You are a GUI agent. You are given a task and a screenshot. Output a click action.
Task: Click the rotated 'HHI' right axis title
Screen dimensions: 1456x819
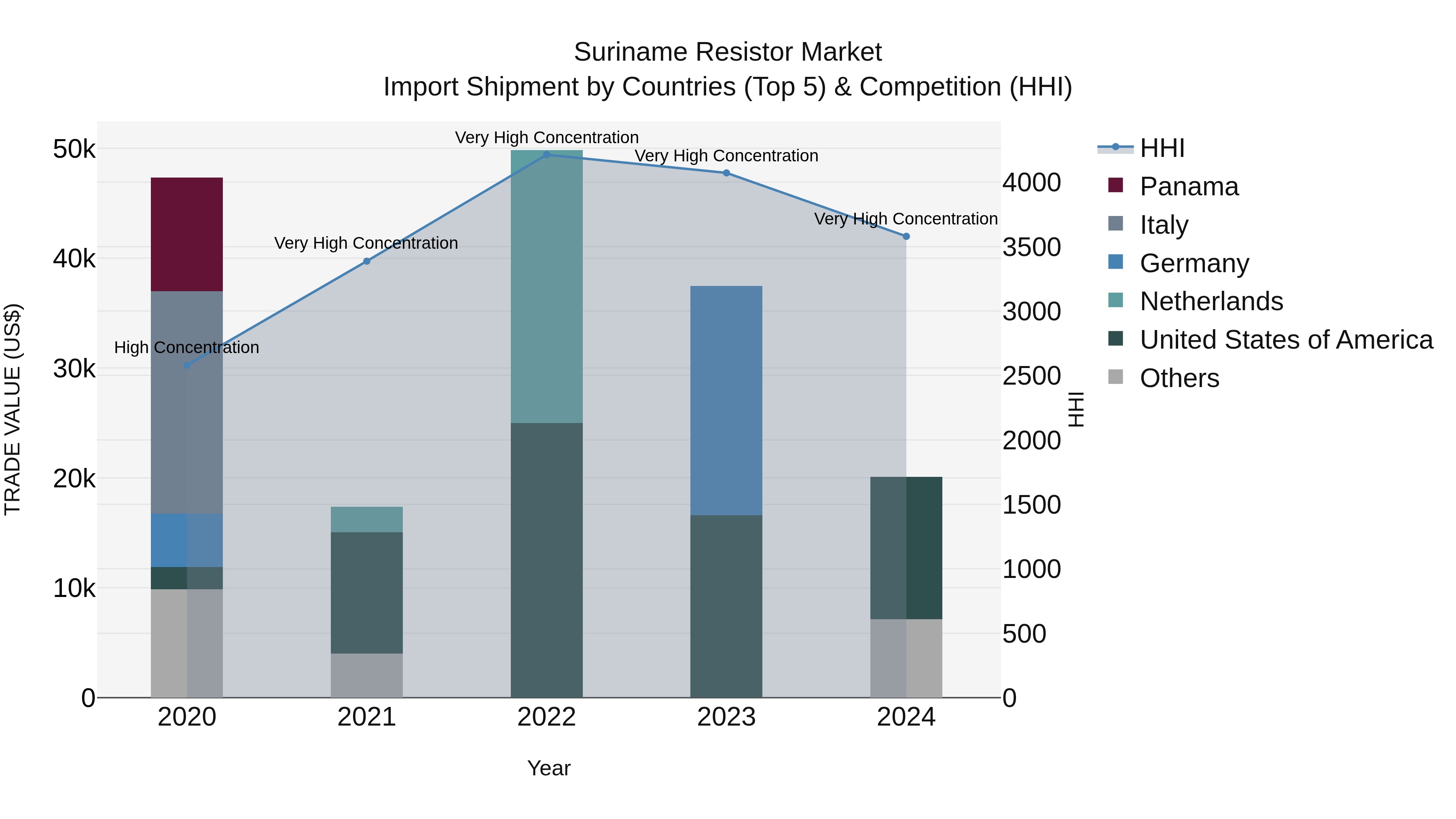(x=1077, y=409)
